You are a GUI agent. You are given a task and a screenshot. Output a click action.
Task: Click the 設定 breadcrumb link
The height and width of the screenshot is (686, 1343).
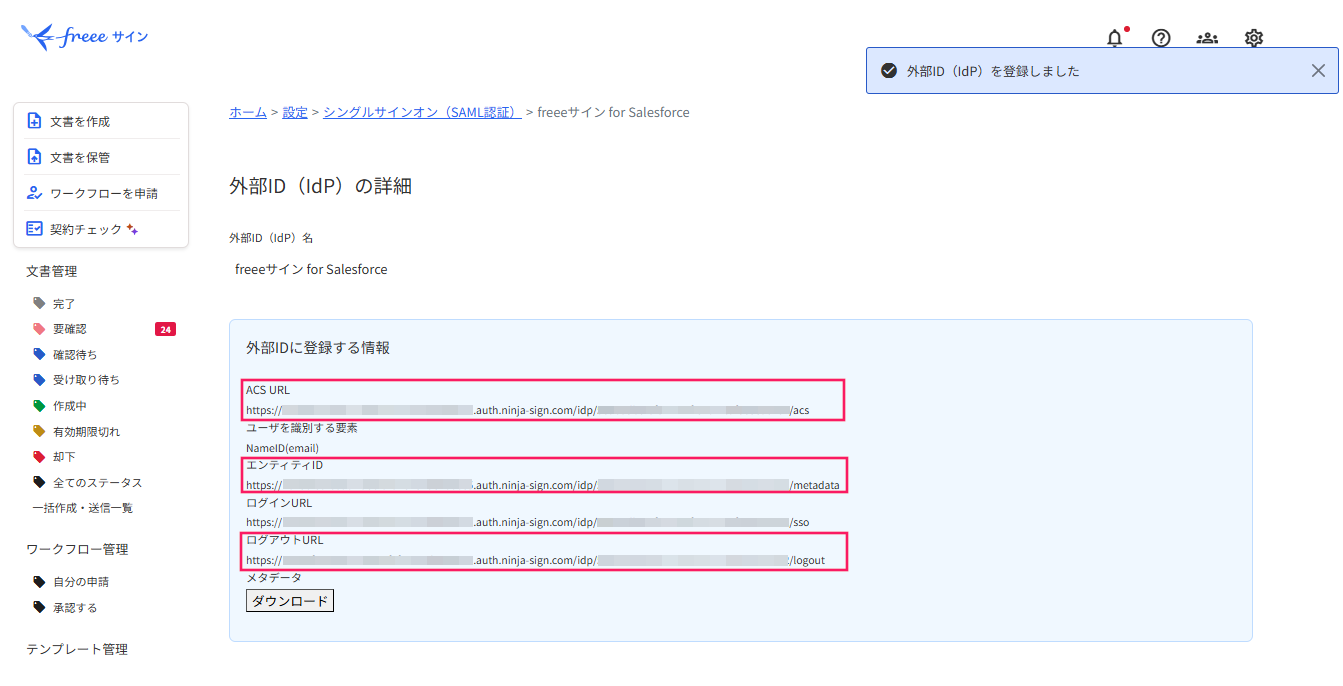(295, 112)
